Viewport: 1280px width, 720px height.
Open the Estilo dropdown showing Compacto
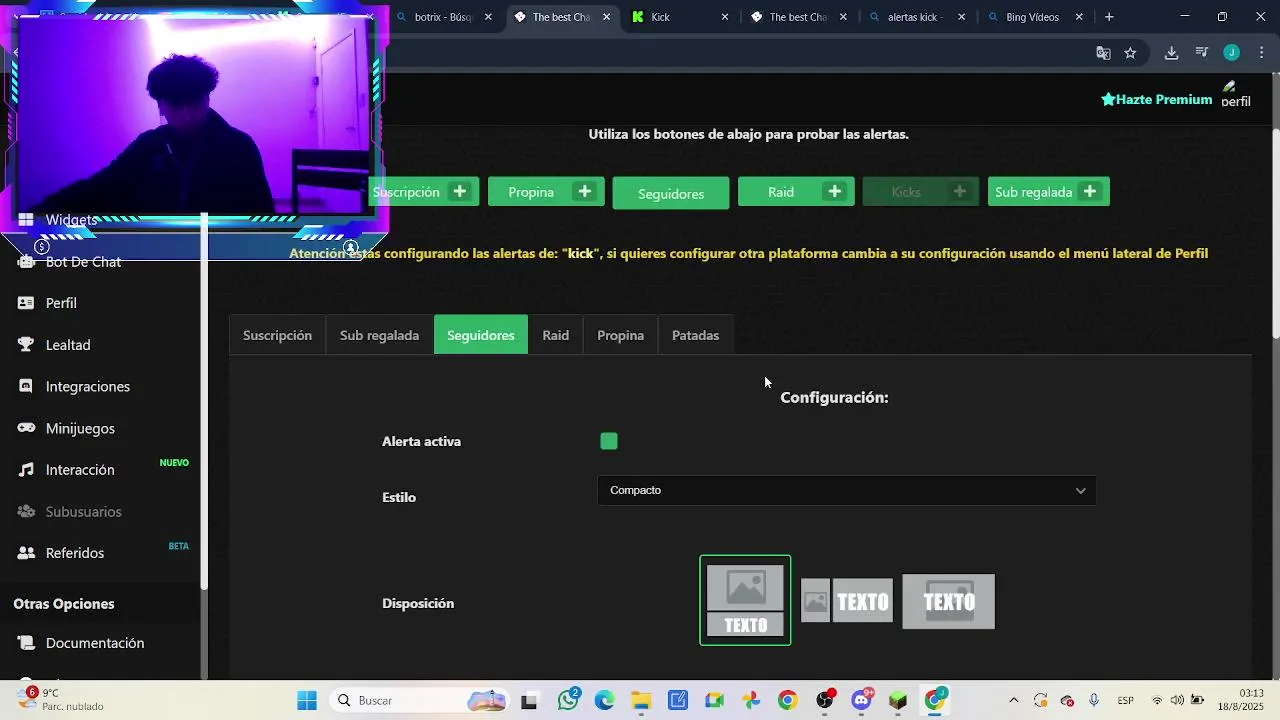pyautogui.click(x=847, y=490)
